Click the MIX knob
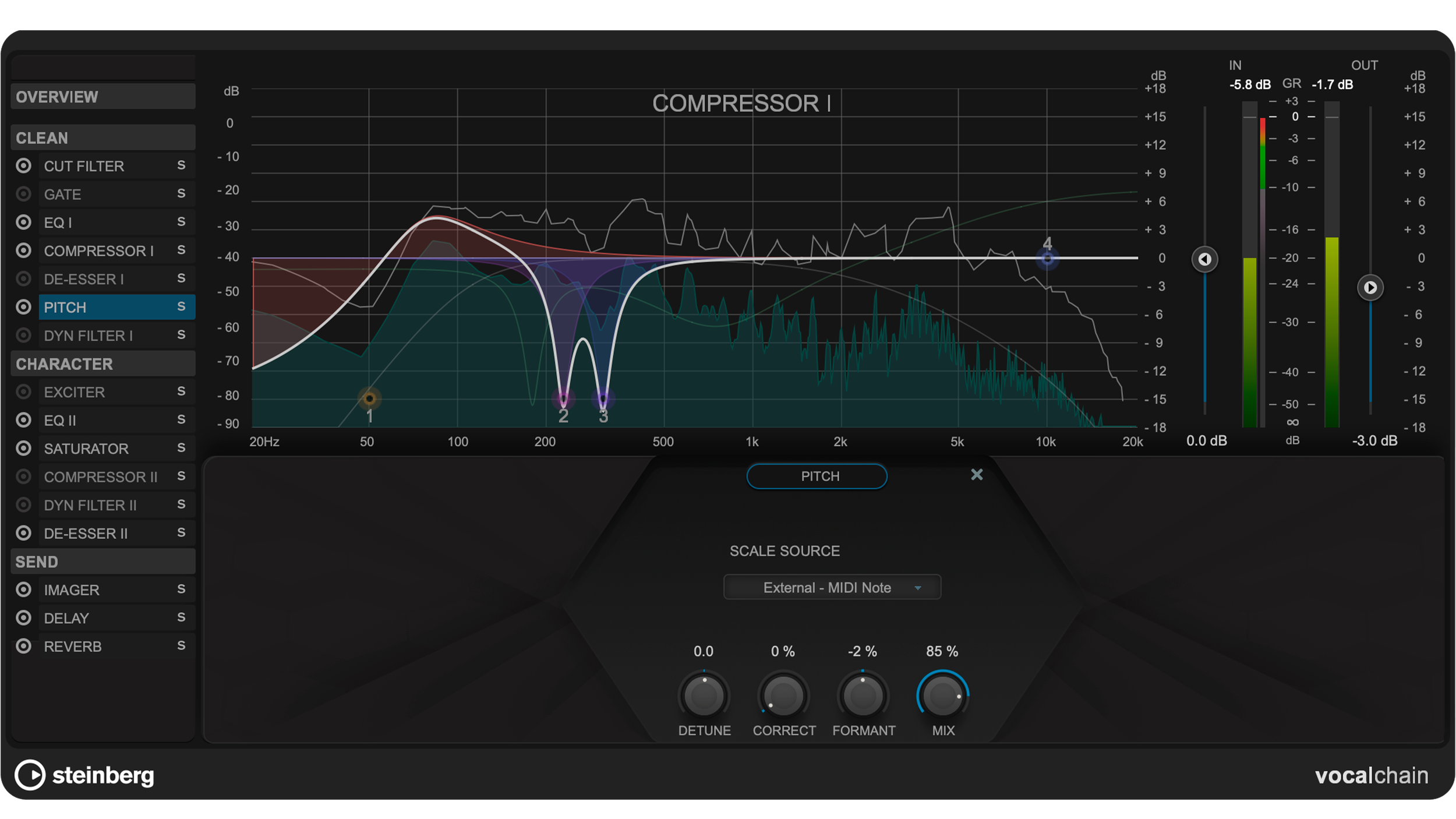Viewport: 1456px width, 819px height. click(942, 696)
